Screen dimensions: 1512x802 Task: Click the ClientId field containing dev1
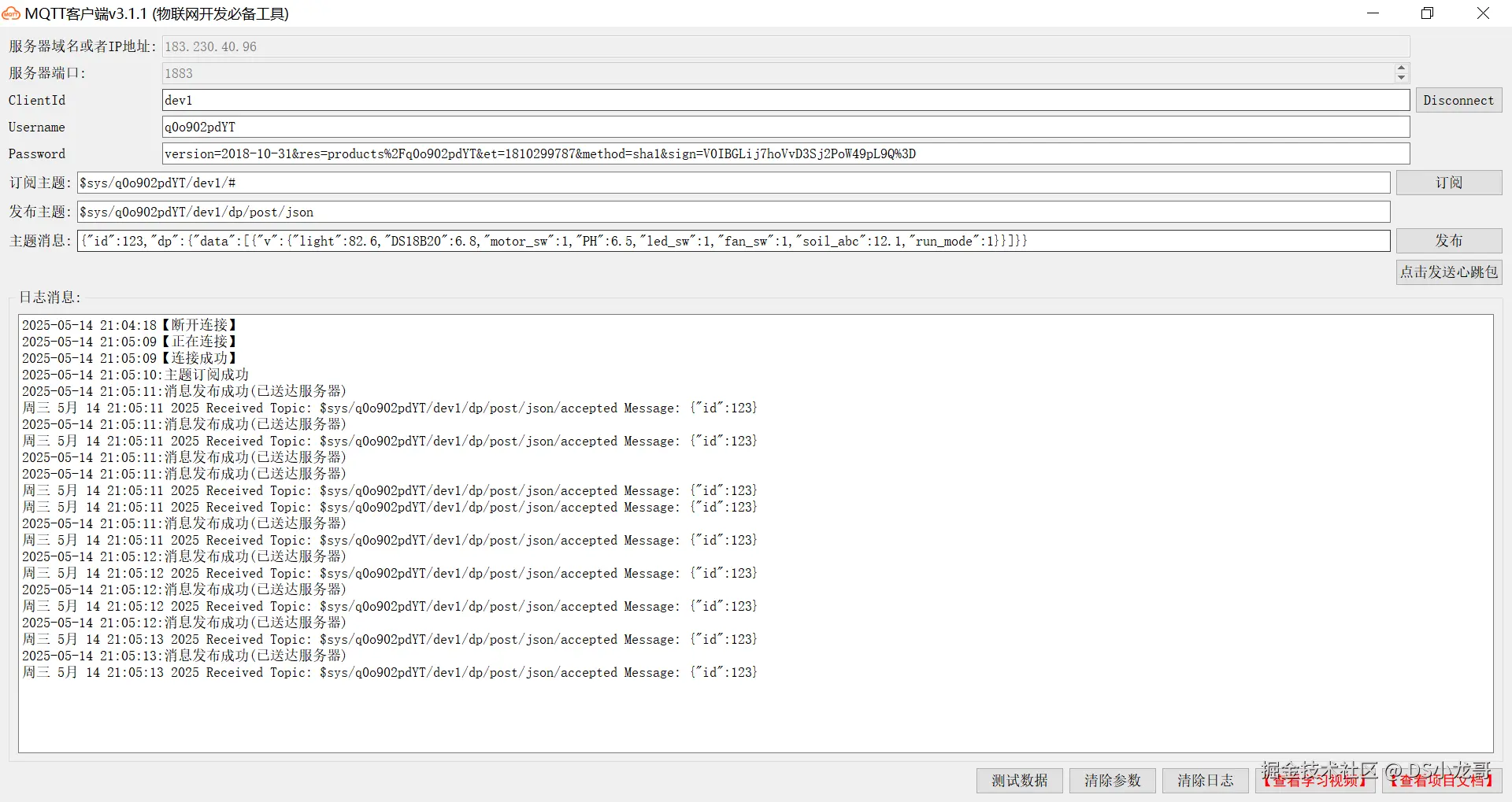click(x=785, y=100)
